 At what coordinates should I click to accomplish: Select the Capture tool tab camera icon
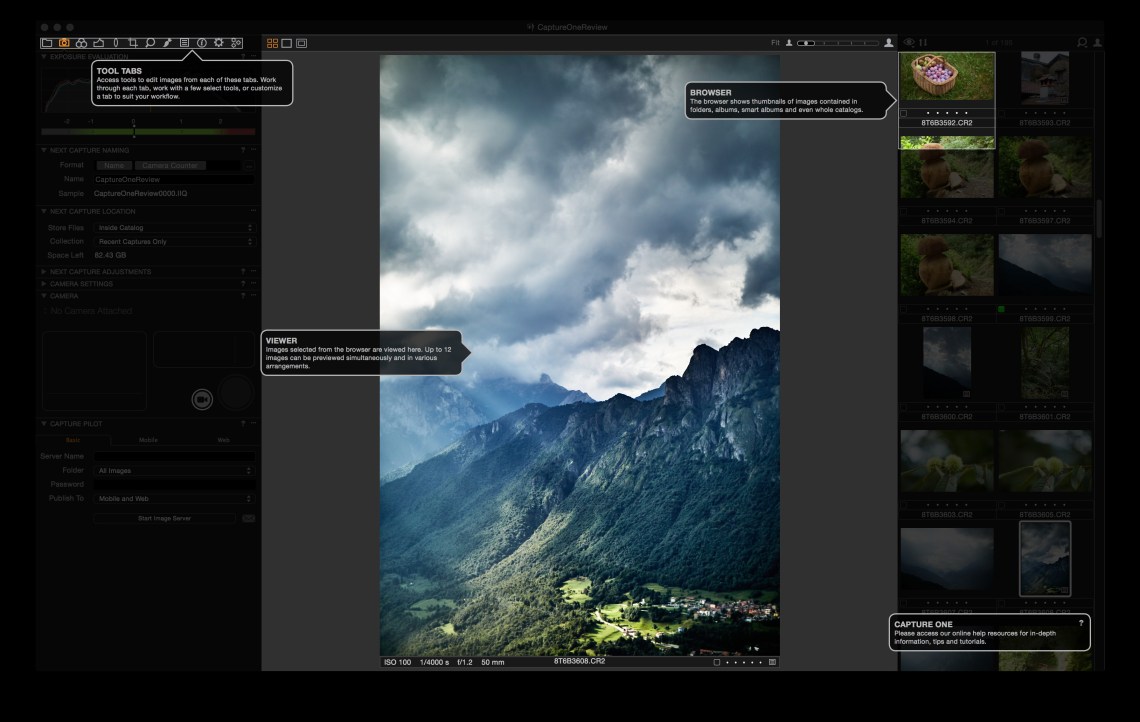tap(64, 43)
